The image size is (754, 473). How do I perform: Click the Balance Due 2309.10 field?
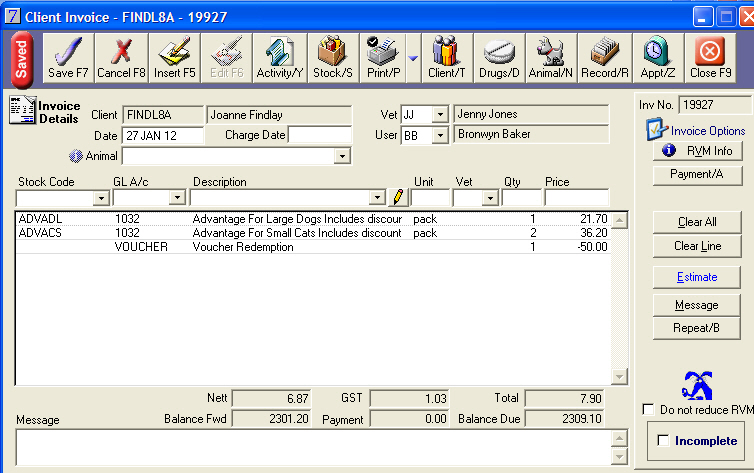point(564,419)
